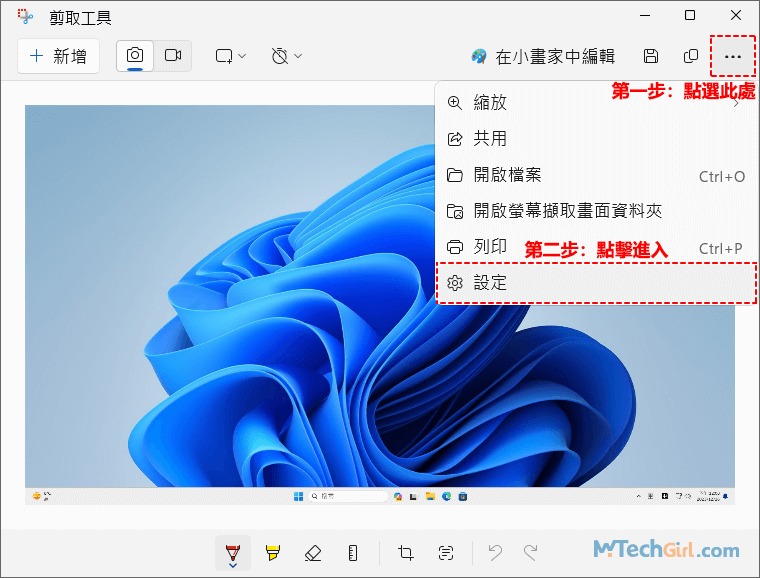Copy the screenshot with the copy icon

pos(691,57)
